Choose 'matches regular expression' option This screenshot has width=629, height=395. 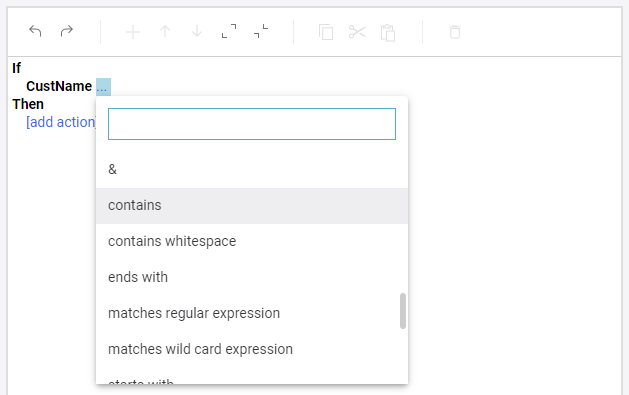click(x=252, y=314)
